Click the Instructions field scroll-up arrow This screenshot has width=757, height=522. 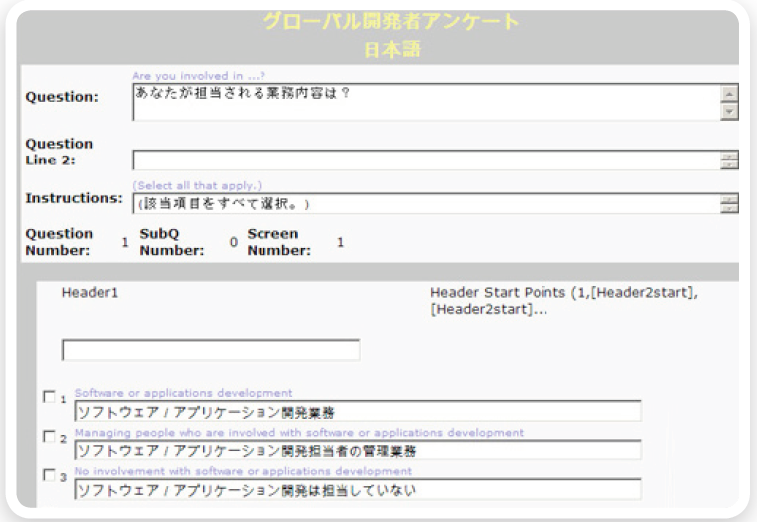[728, 198]
